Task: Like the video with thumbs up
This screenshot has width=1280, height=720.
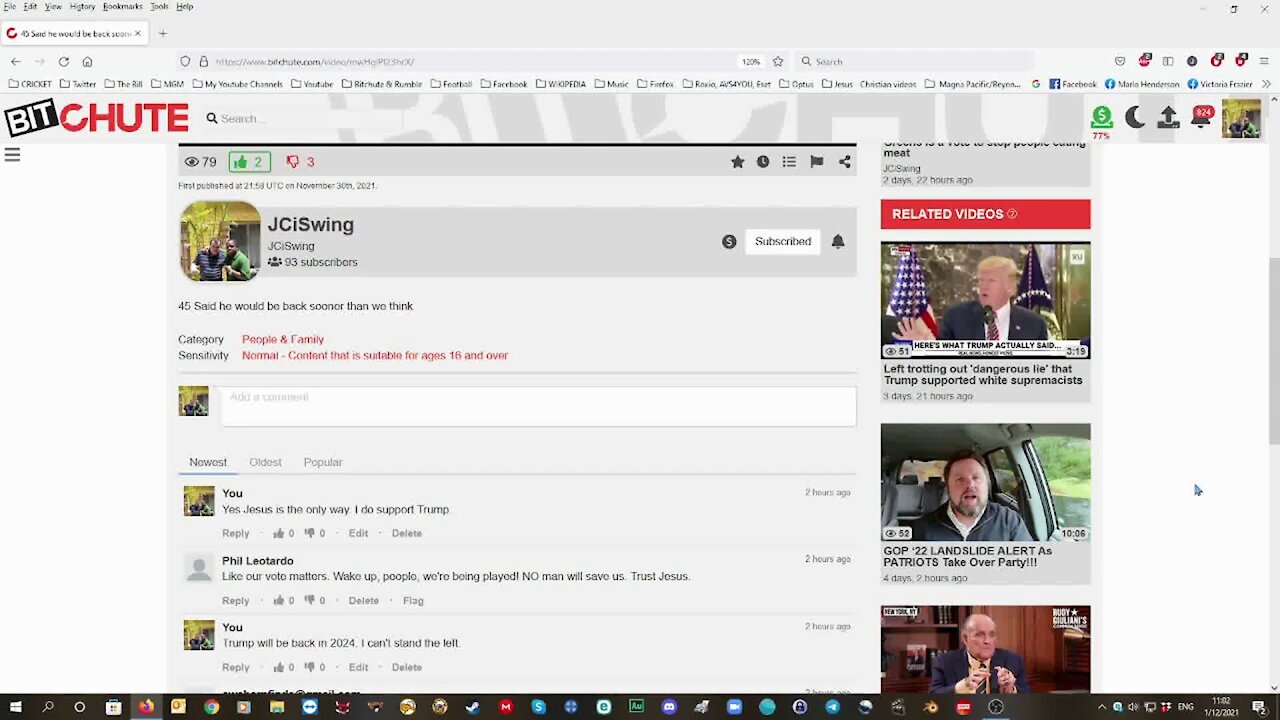Action: coord(249,162)
